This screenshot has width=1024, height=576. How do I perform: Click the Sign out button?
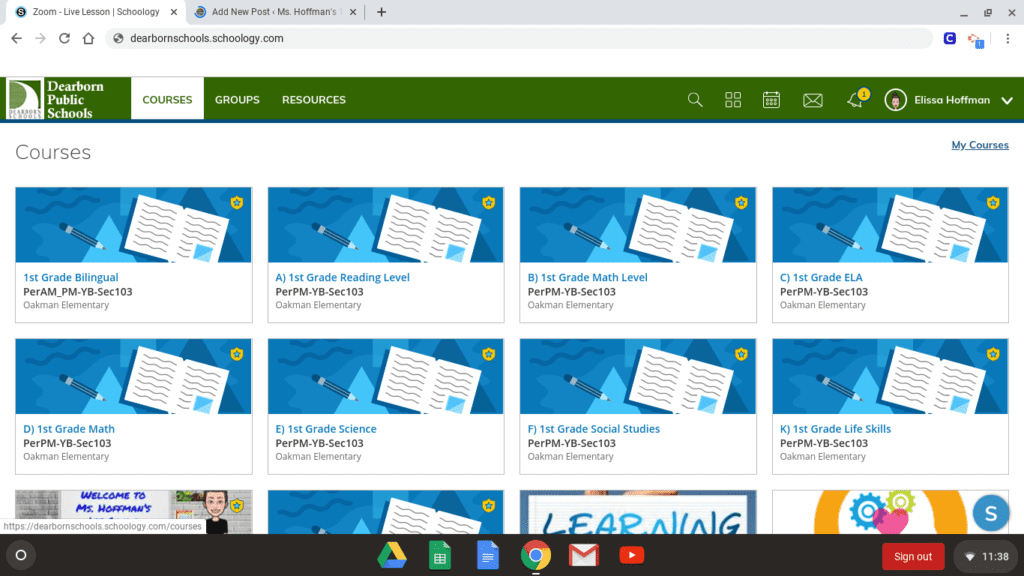912,556
